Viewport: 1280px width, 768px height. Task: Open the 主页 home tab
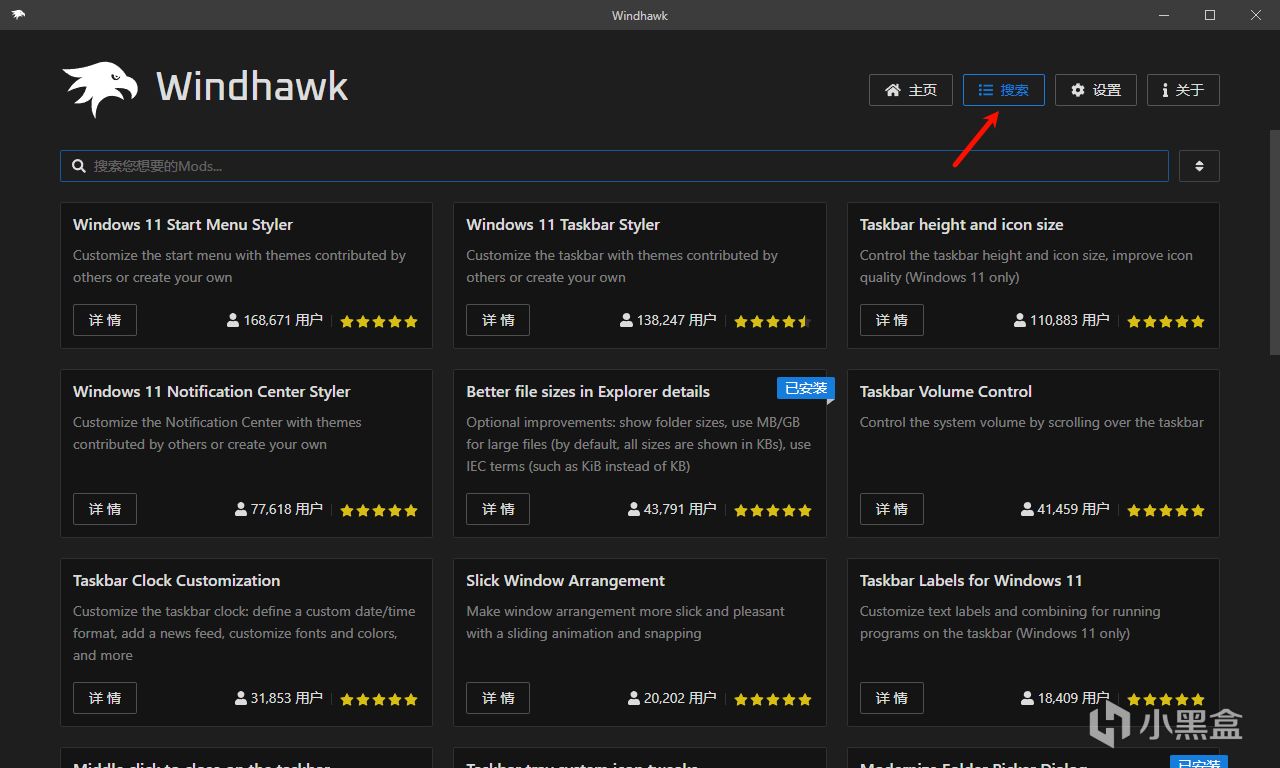910,90
